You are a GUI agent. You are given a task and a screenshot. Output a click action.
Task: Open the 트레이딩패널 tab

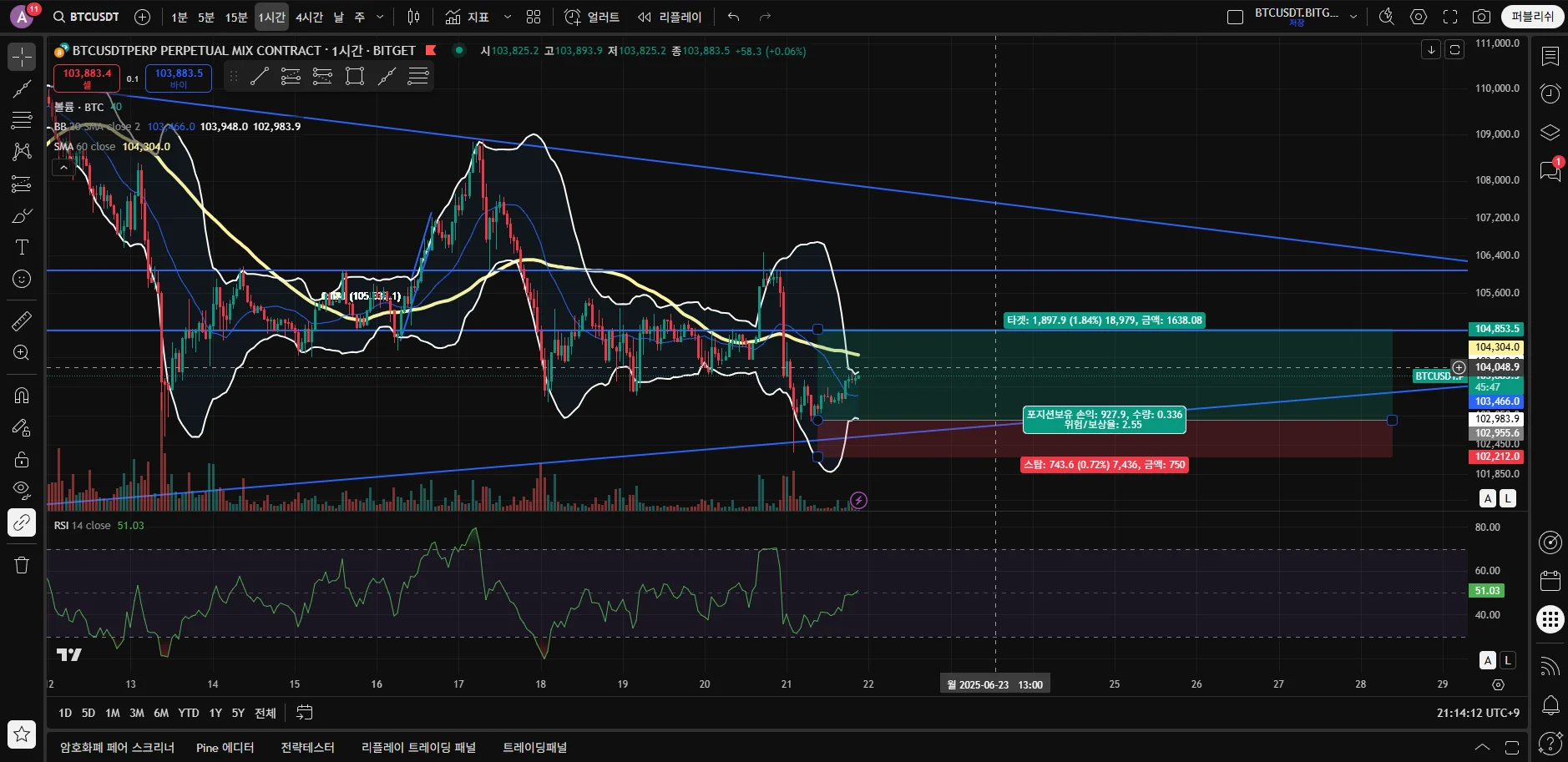pyautogui.click(x=534, y=748)
